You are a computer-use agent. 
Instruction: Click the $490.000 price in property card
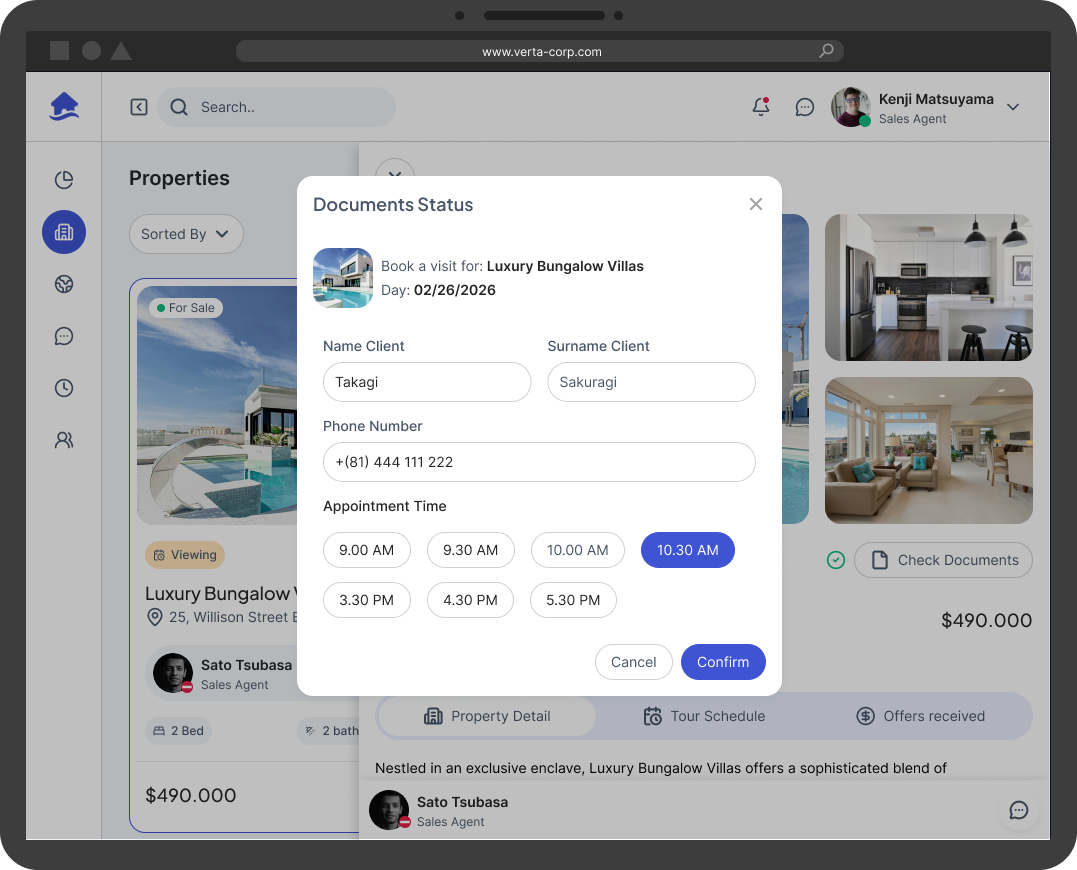tap(190, 795)
